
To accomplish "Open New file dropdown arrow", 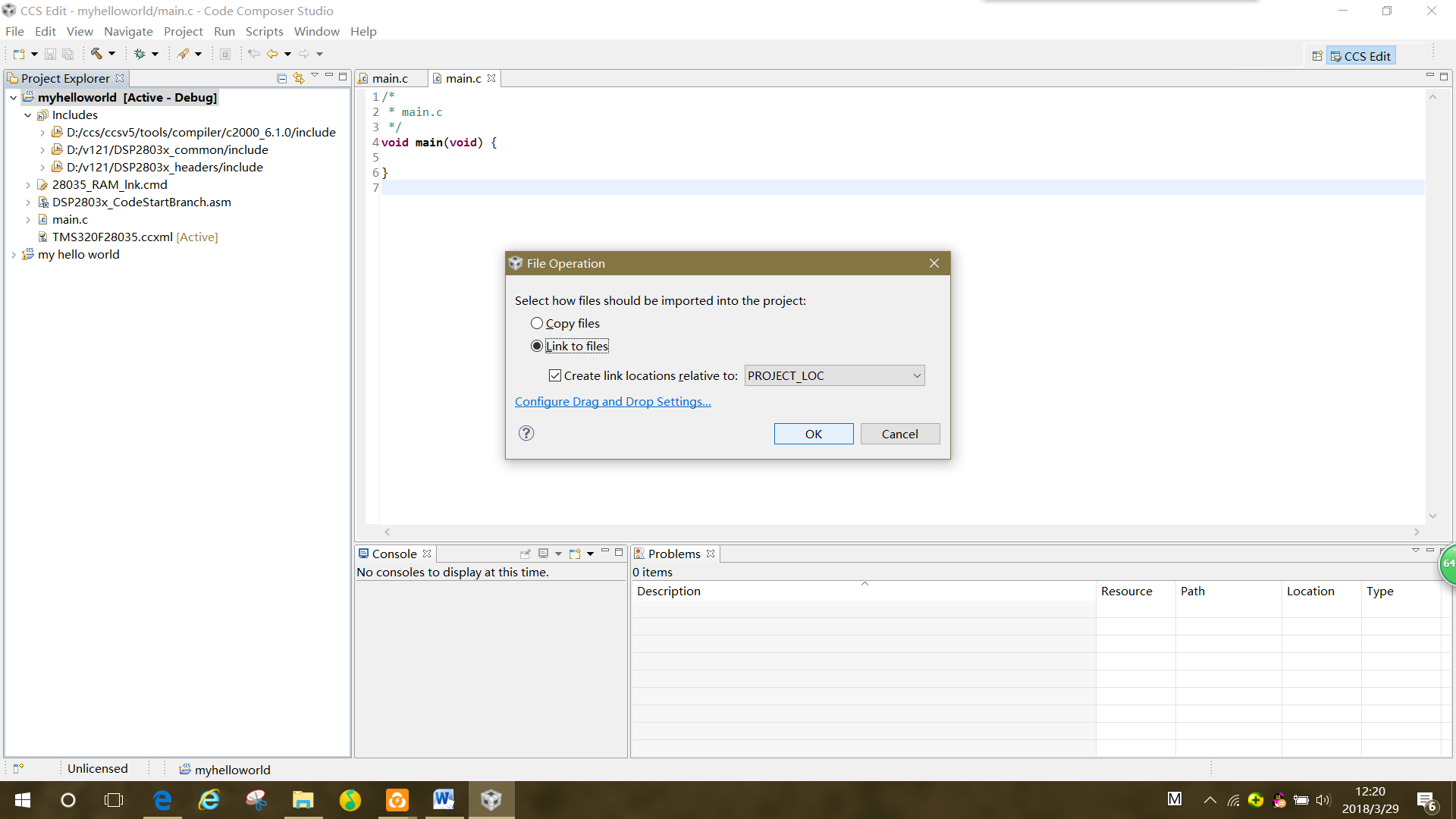I will 34,54.
